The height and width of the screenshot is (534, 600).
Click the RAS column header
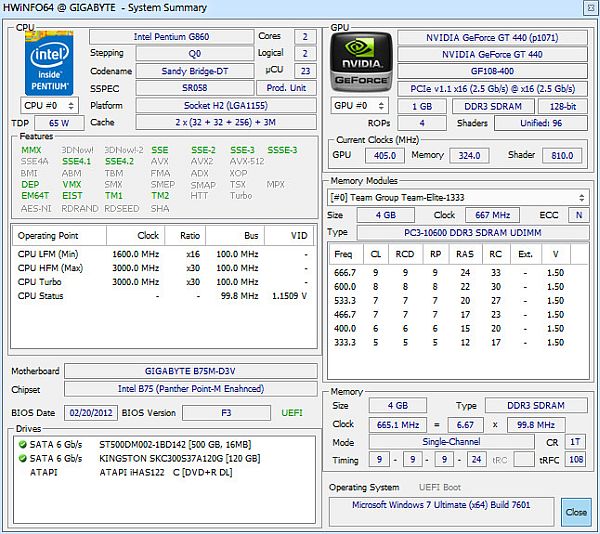tap(465, 254)
